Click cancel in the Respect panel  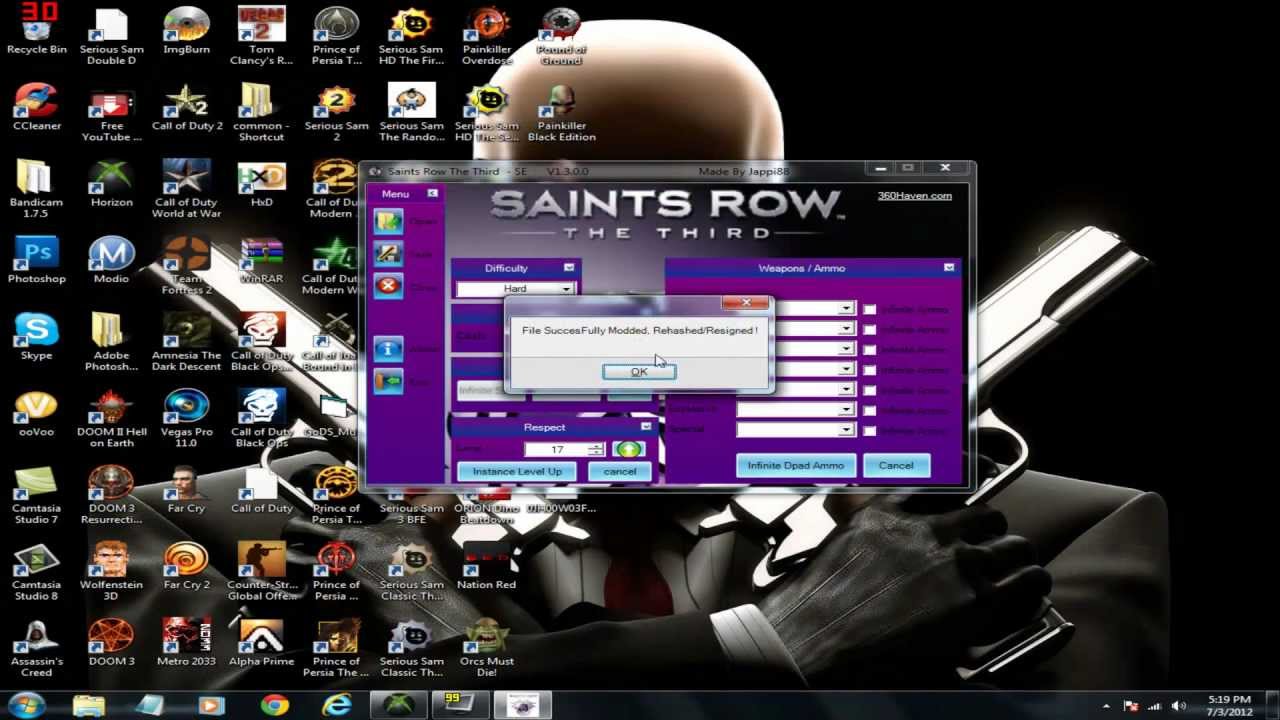(x=620, y=471)
